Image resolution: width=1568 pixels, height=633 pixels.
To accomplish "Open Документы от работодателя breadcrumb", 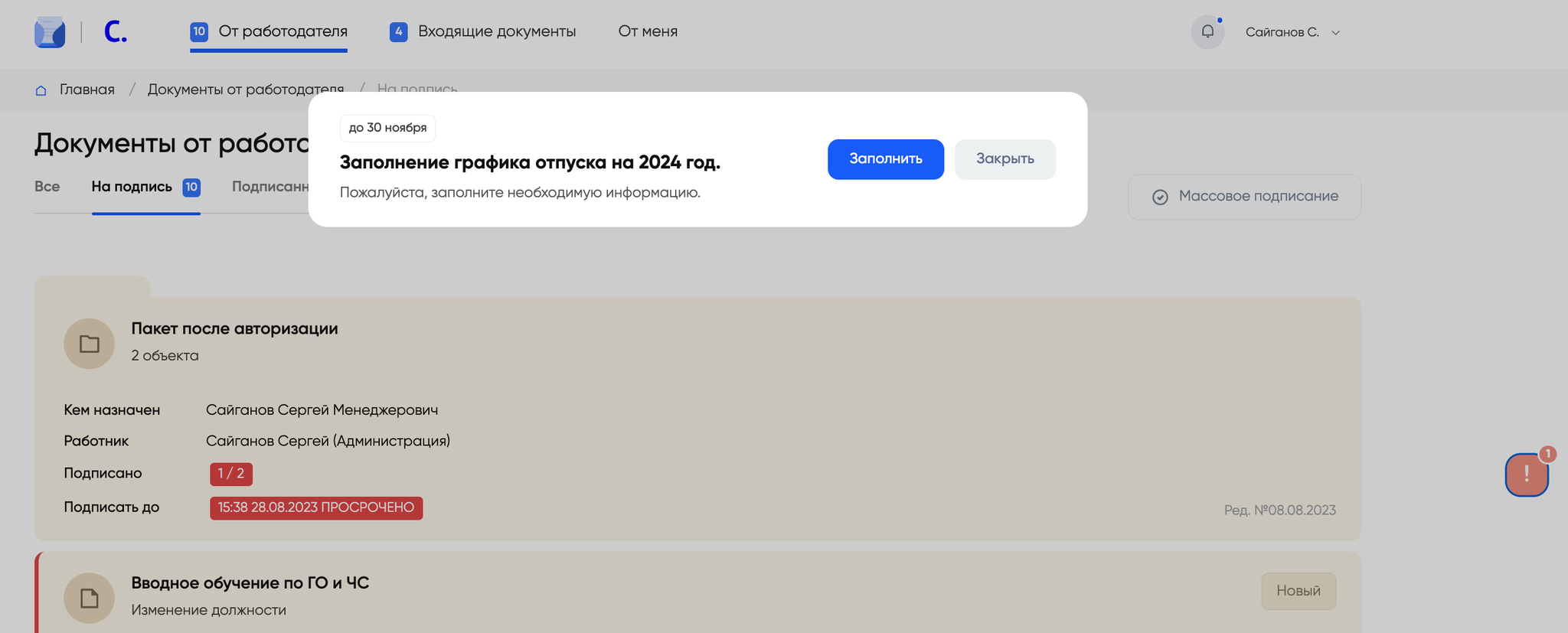I will 245,90.
